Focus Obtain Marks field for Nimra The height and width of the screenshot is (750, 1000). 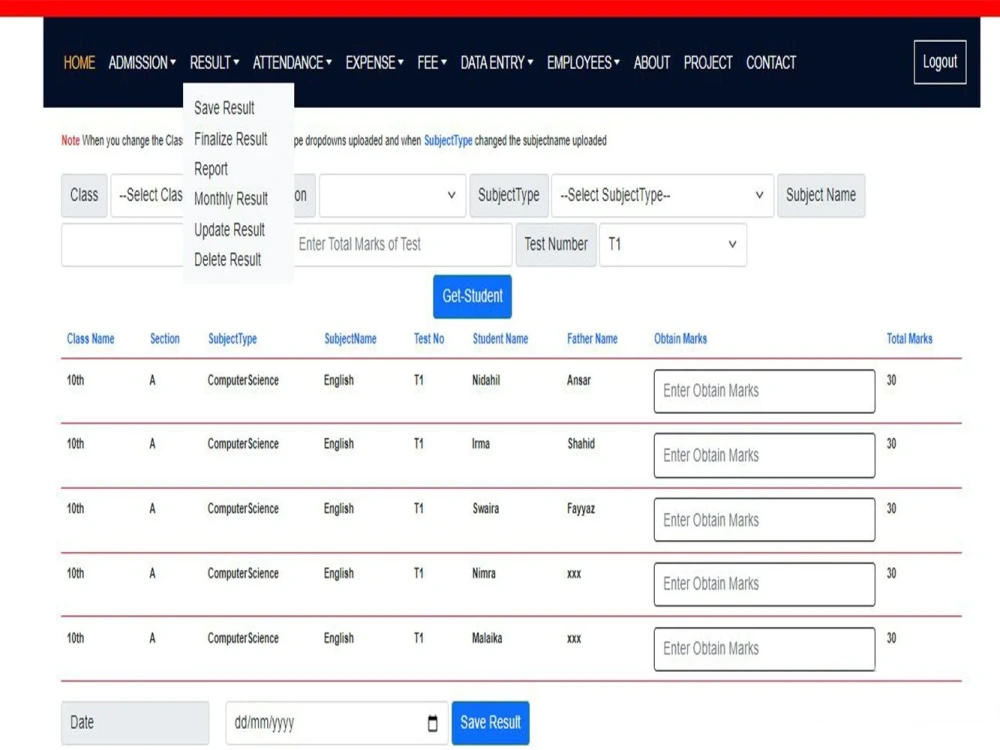pyautogui.click(x=764, y=584)
